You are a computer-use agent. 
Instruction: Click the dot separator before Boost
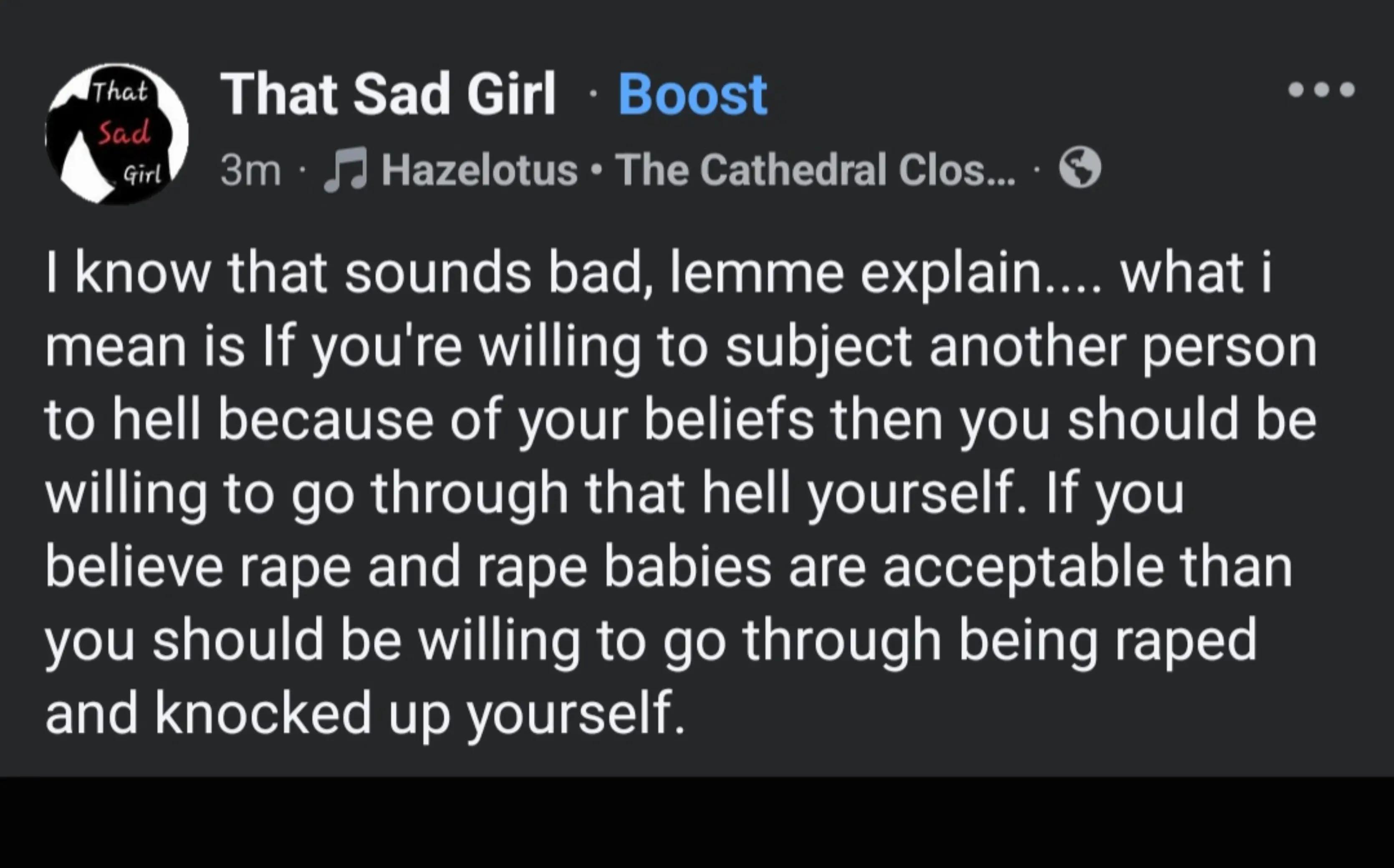593,95
